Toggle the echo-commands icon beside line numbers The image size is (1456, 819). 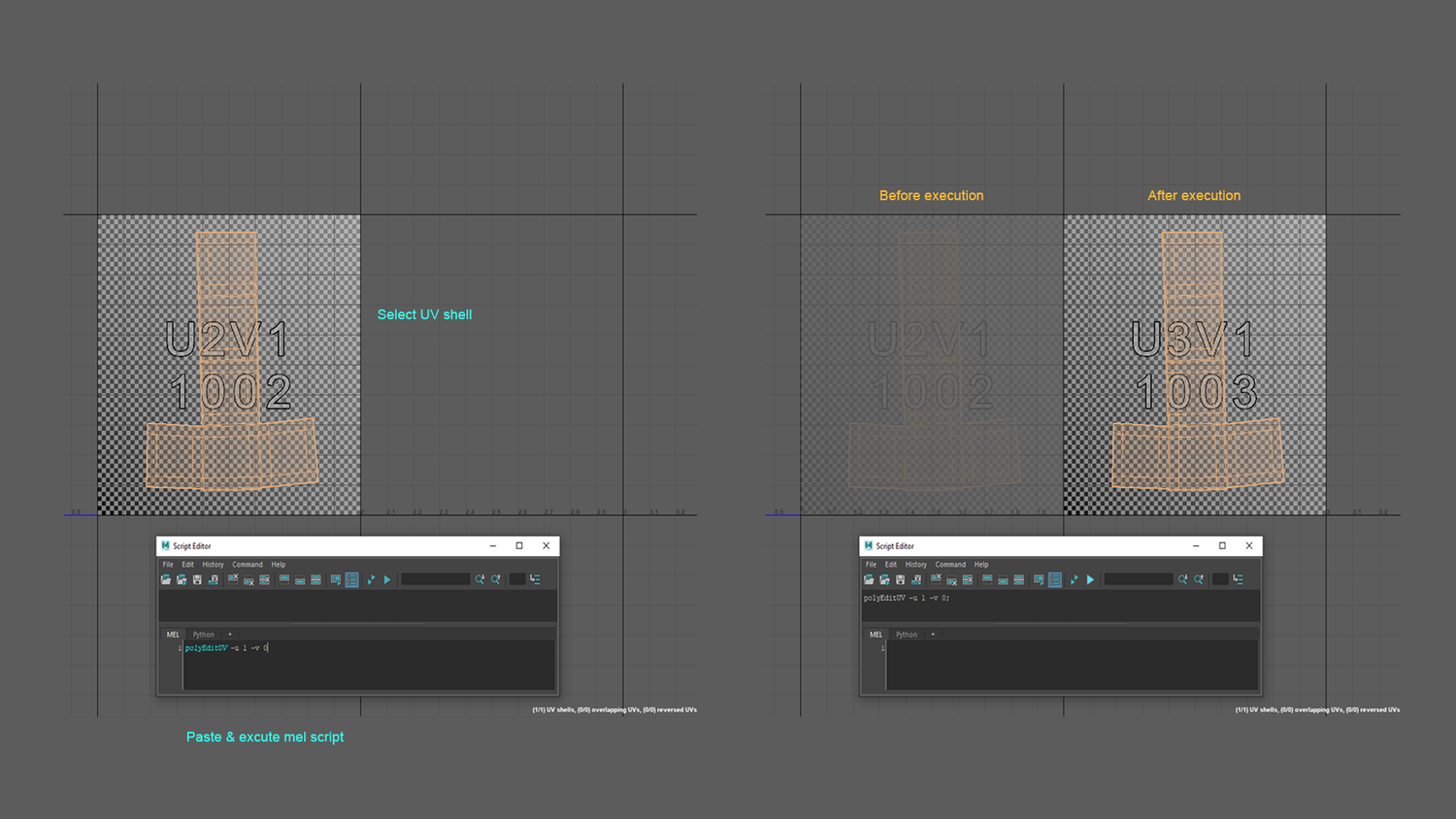335,579
